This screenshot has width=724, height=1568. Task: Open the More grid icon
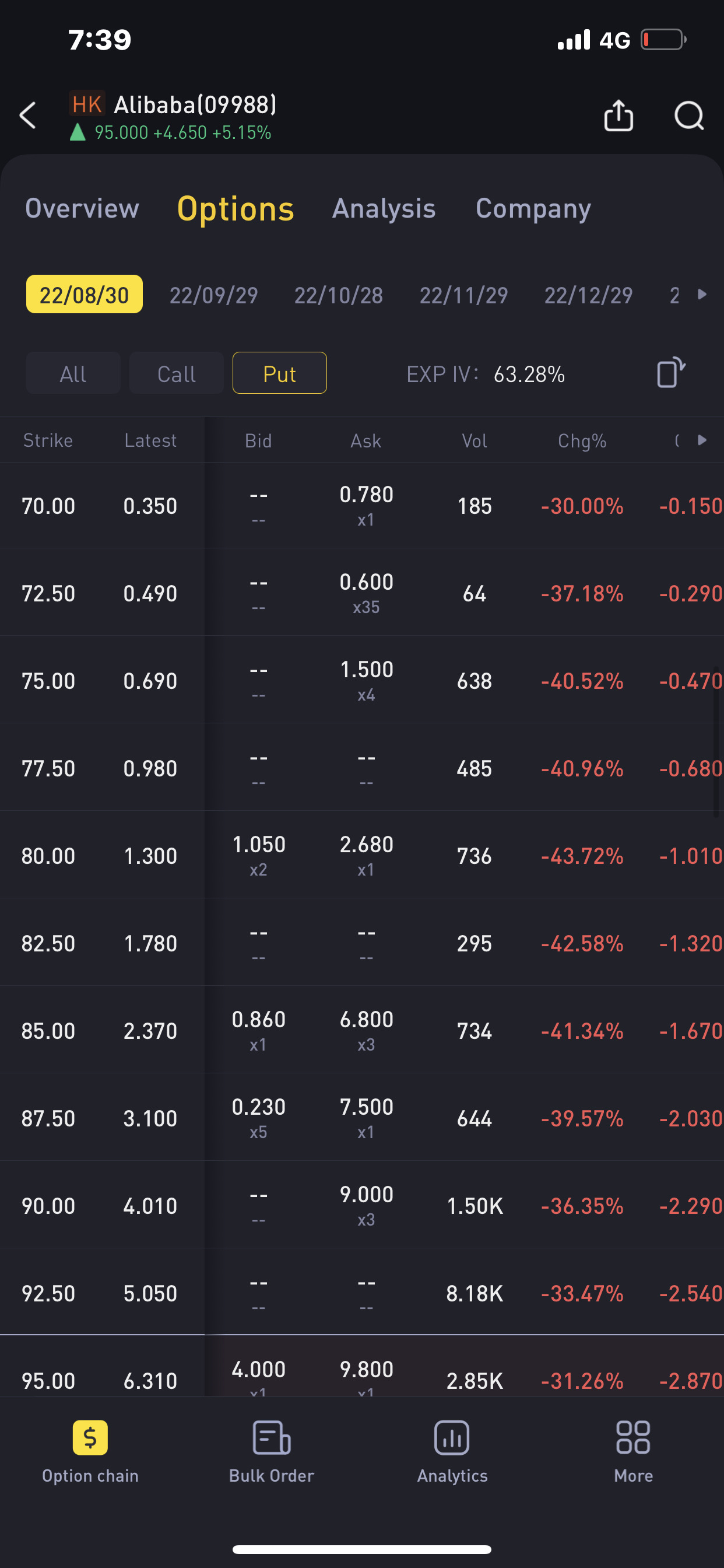(x=632, y=1438)
